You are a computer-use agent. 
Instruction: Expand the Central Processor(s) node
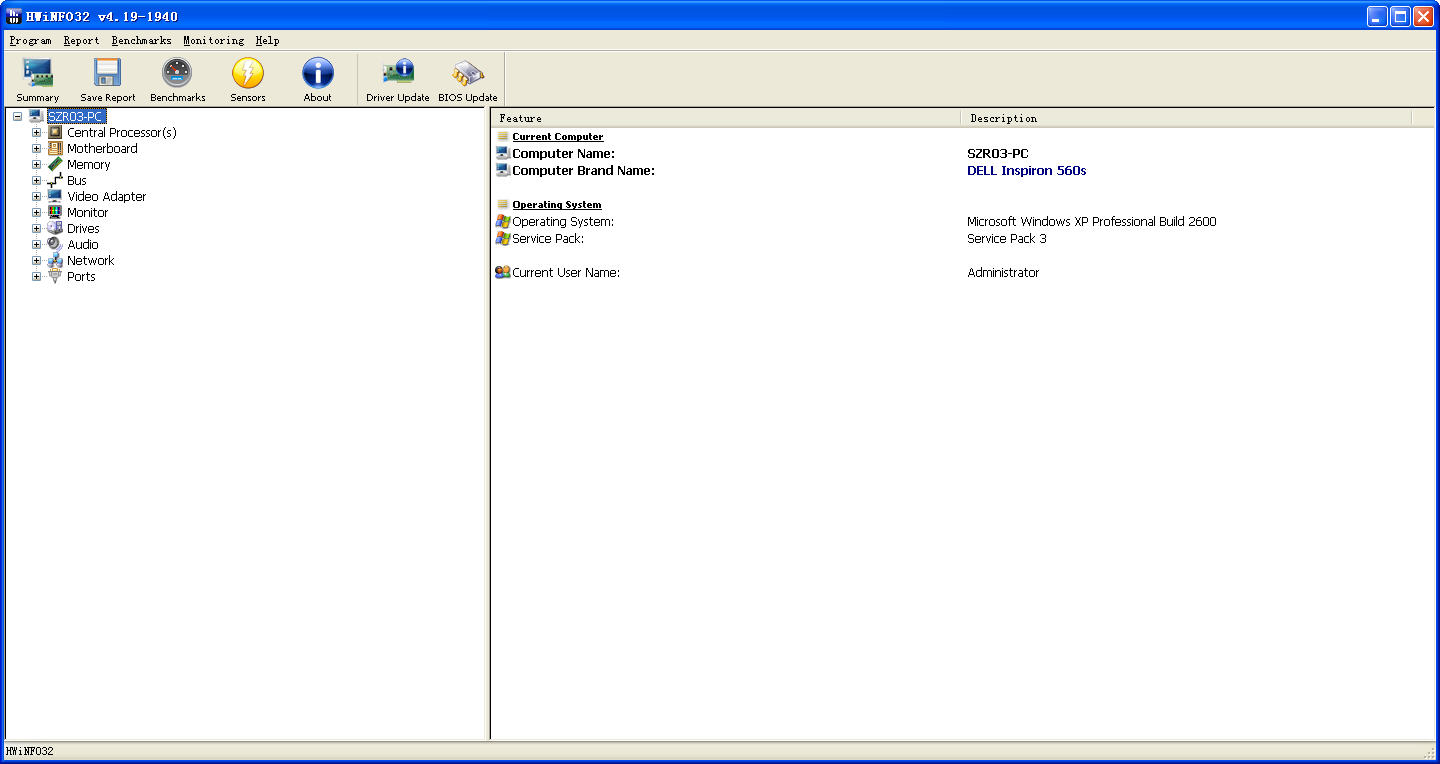click(37, 133)
